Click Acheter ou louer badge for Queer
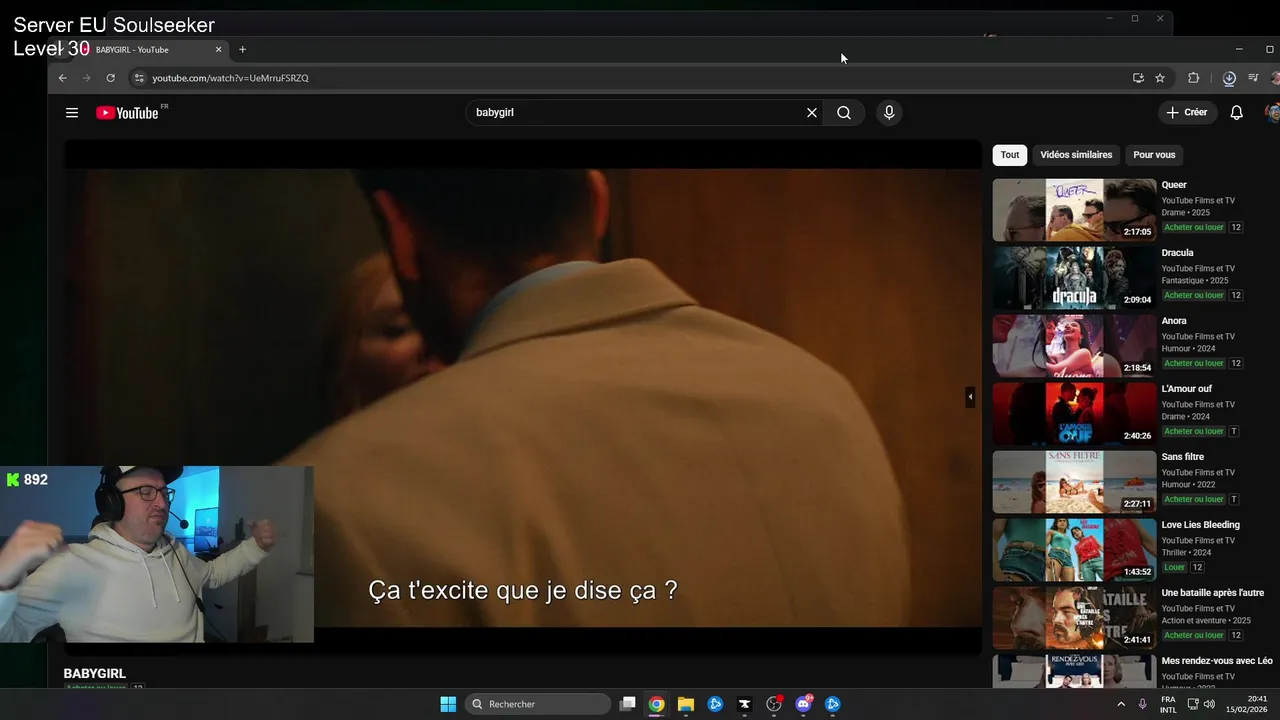The image size is (1280, 720). 1194,228
